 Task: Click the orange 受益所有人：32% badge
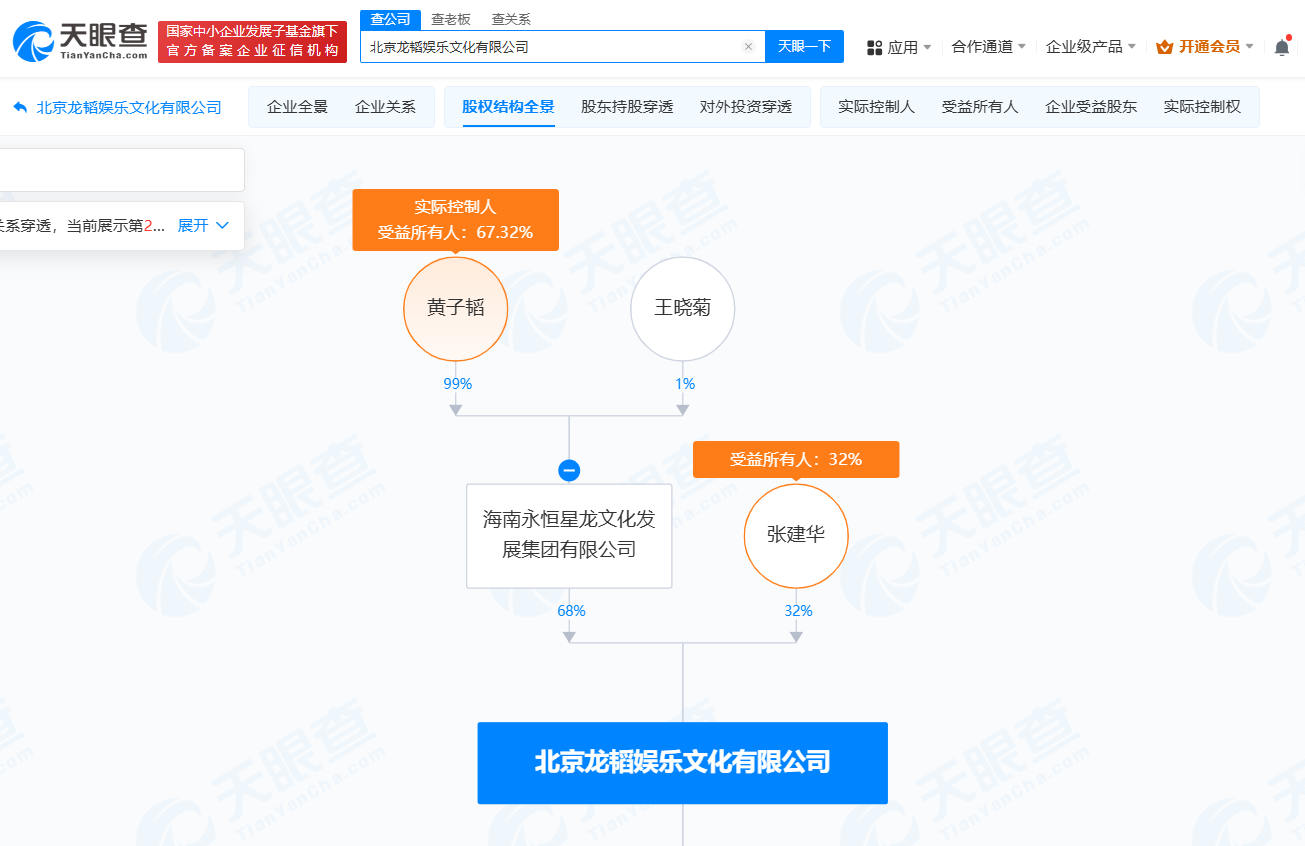tap(796, 459)
